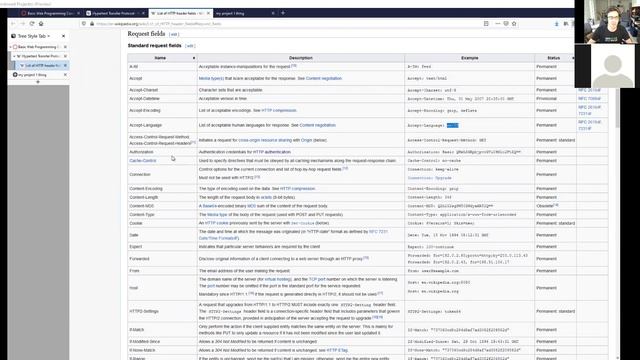The height and width of the screenshot is (360, 640).
Task: Close the Hypertext Transfer Protocol tab
Action: pyautogui.click(x=143, y=13)
